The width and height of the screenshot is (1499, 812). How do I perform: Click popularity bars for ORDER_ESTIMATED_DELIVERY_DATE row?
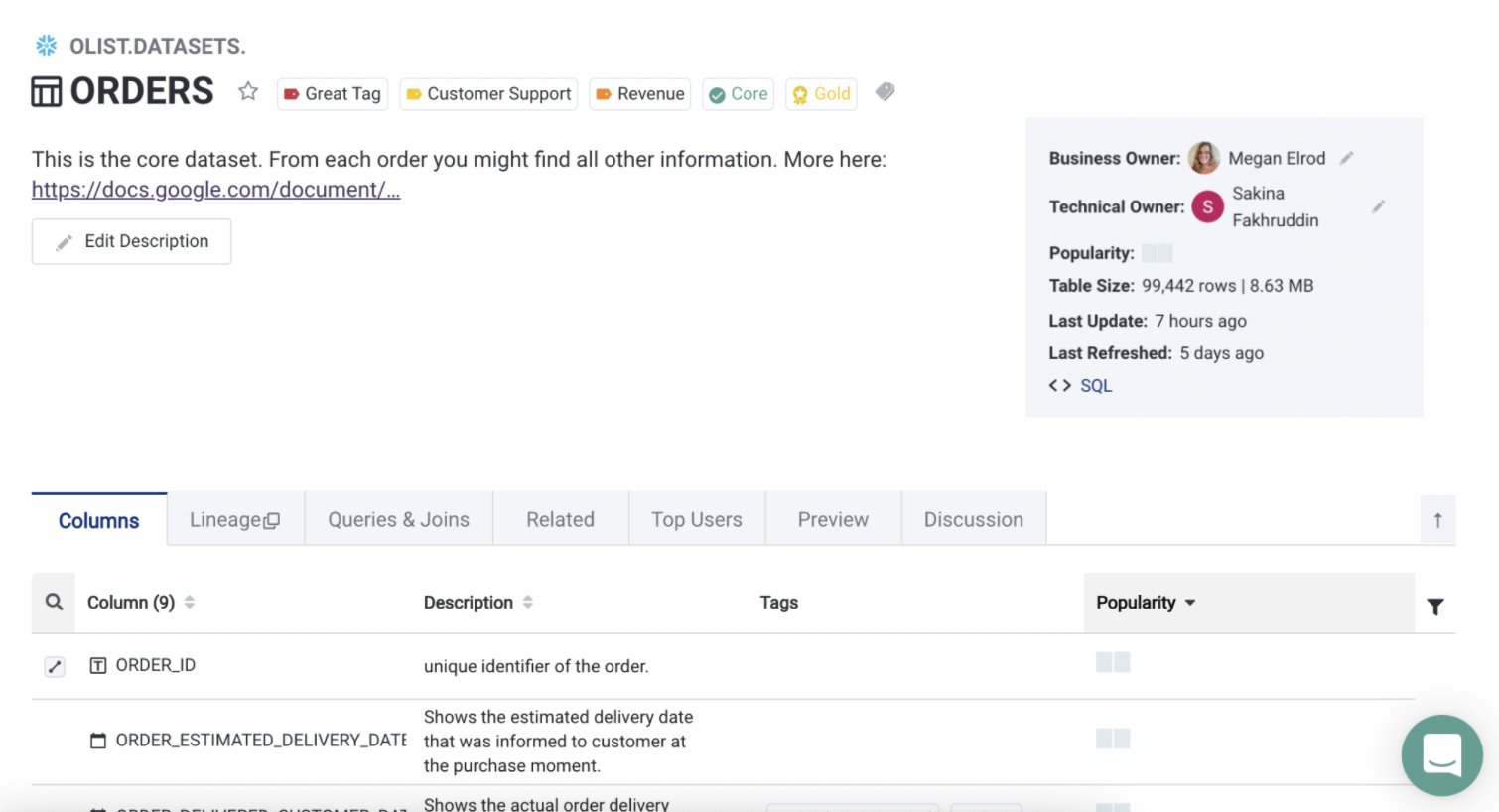[x=1113, y=738]
